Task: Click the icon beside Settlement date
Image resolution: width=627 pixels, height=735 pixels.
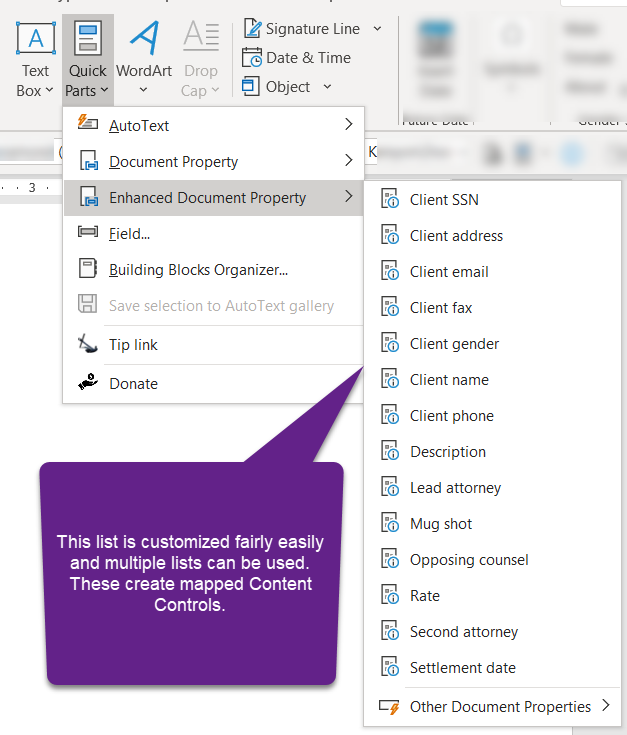Action: 390,667
